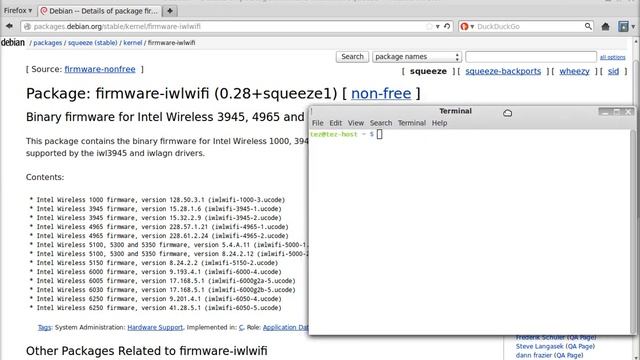Screen dimensions: 640x360
Task: Open the Hardware Support tag link
Action: point(155,327)
